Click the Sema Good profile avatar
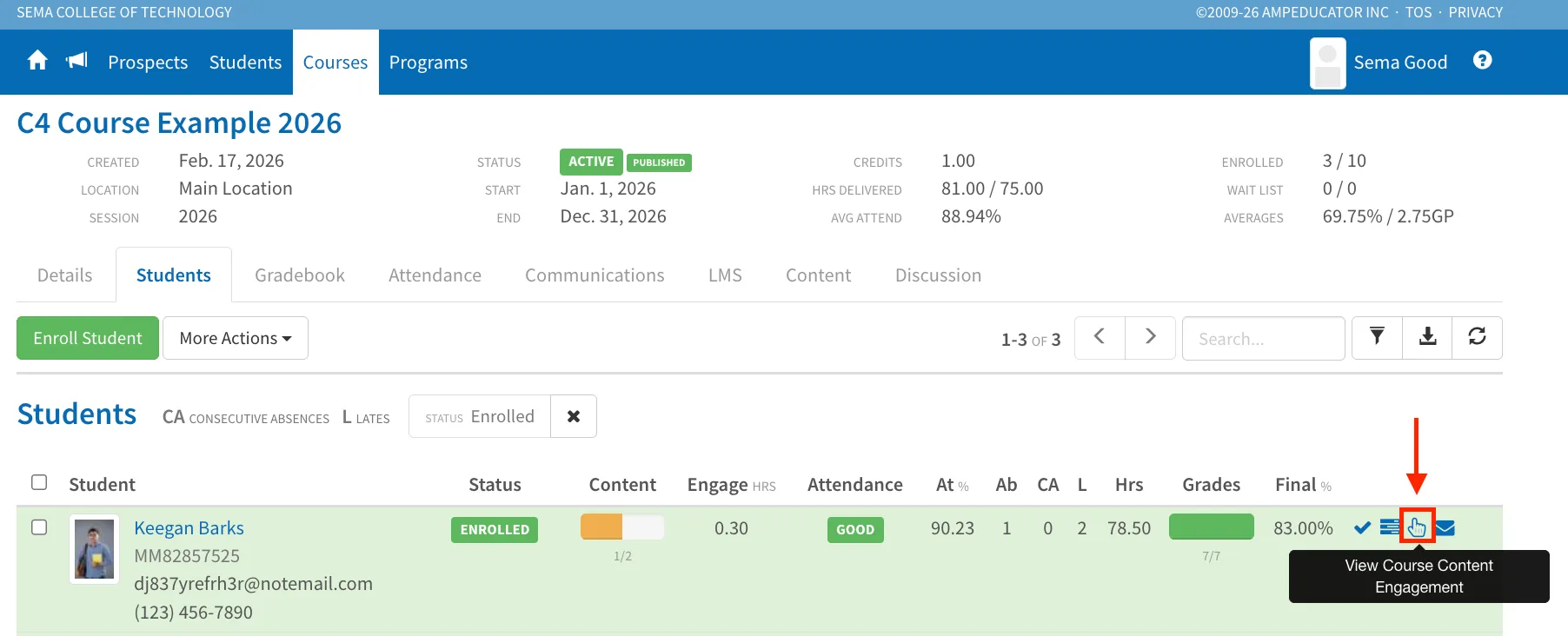This screenshot has height=636, width=1568. click(x=1328, y=63)
